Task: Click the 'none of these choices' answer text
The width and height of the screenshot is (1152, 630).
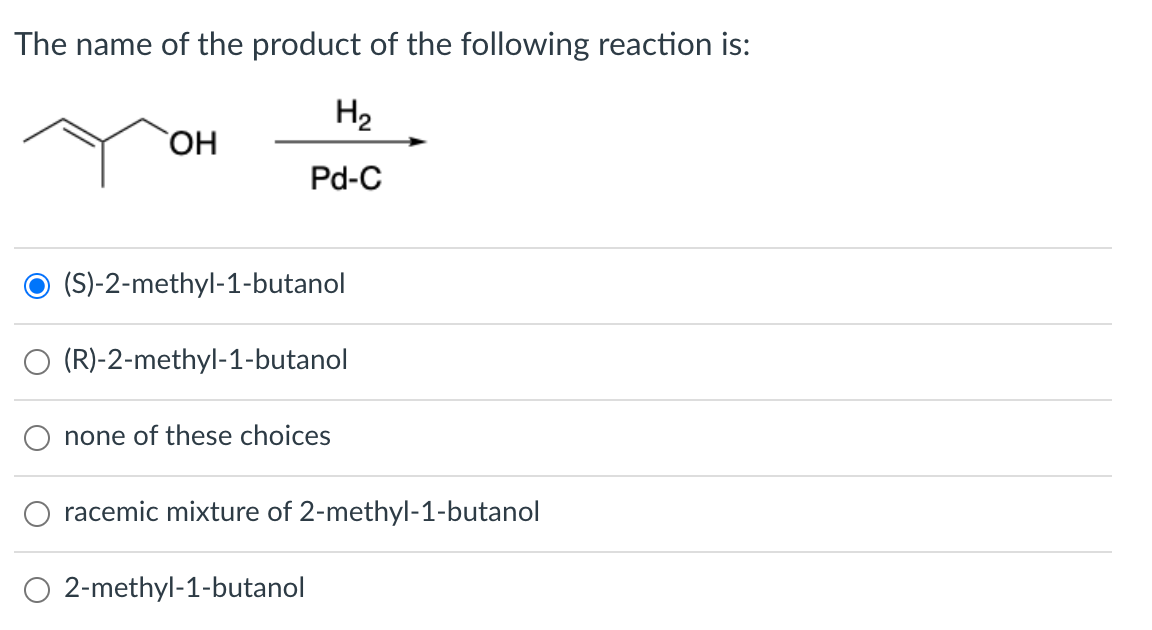Action: [x=197, y=435]
